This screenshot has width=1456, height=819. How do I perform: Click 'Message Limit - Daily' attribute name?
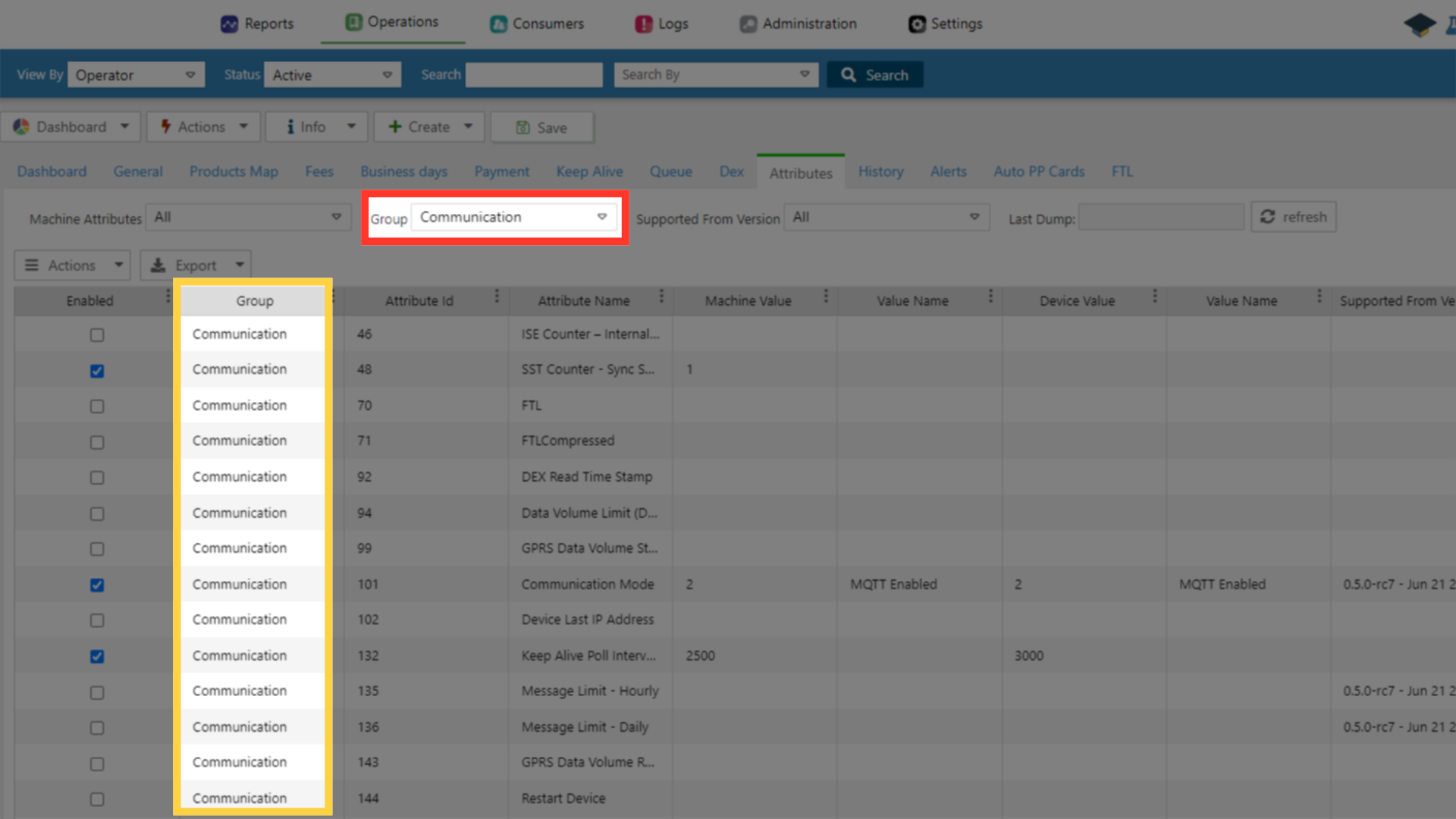tap(585, 727)
